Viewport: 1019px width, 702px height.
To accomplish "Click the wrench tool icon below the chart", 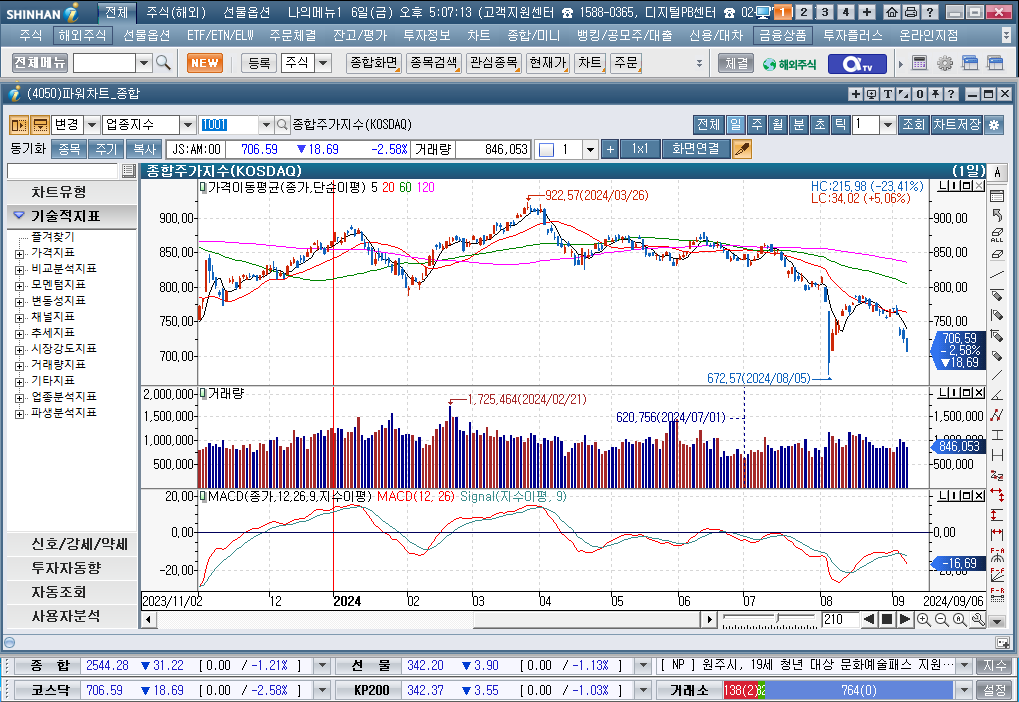I will tap(978, 619).
